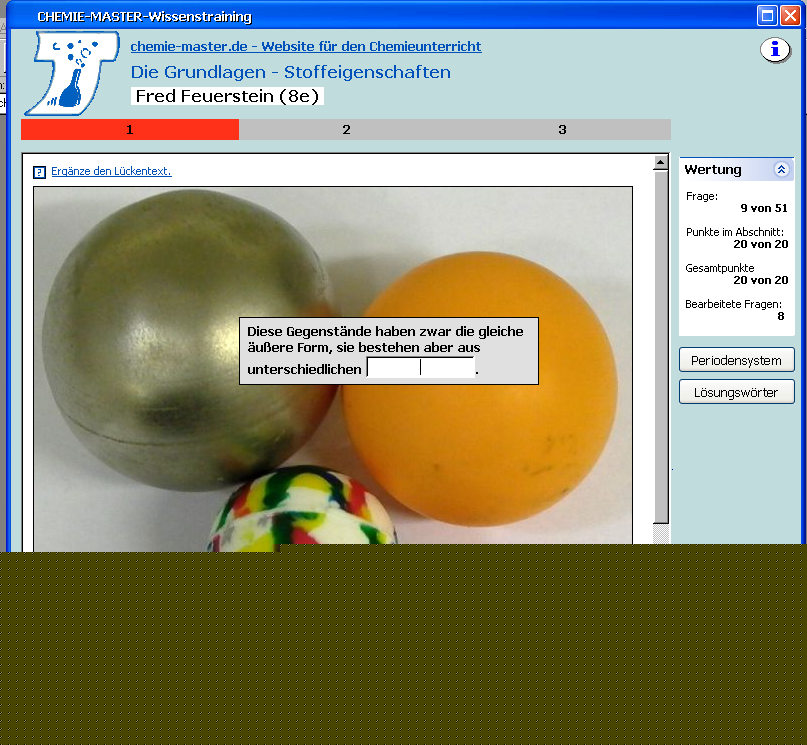The width and height of the screenshot is (807, 745).
Task: Open the Periodensystem
Action: [x=736, y=360]
